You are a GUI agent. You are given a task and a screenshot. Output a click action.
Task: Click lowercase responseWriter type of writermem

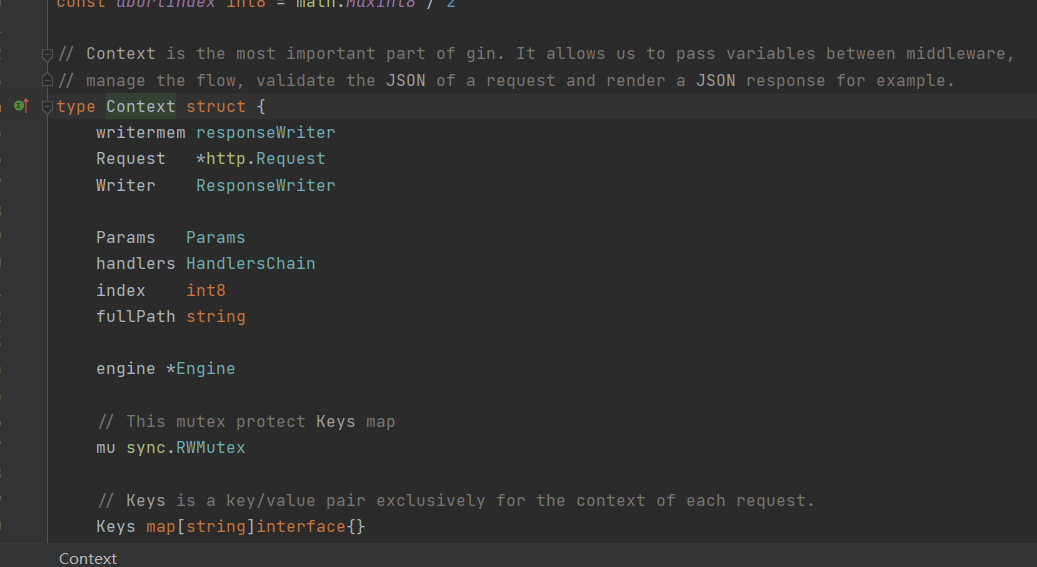pyautogui.click(x=266, y=133)
